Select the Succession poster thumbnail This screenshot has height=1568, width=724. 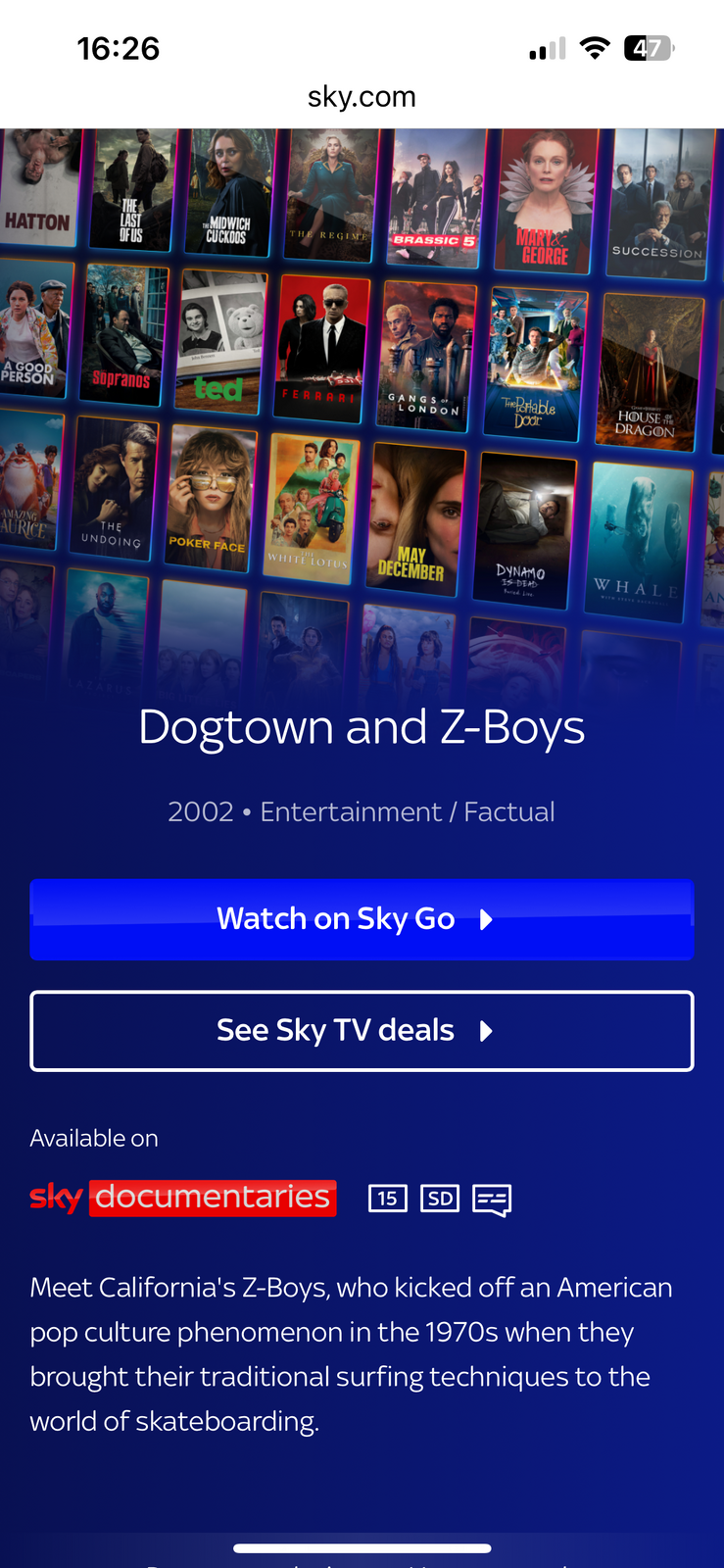click(657, 203)
